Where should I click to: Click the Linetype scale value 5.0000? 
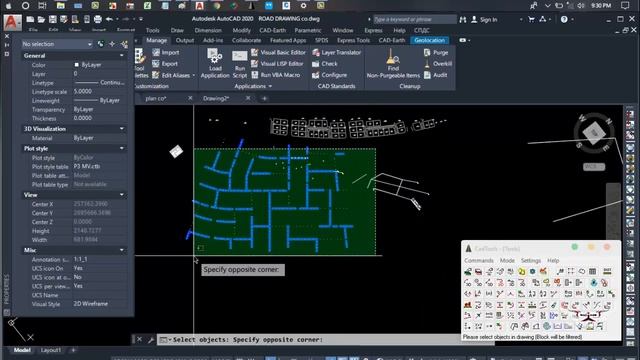tap(100, 92)
